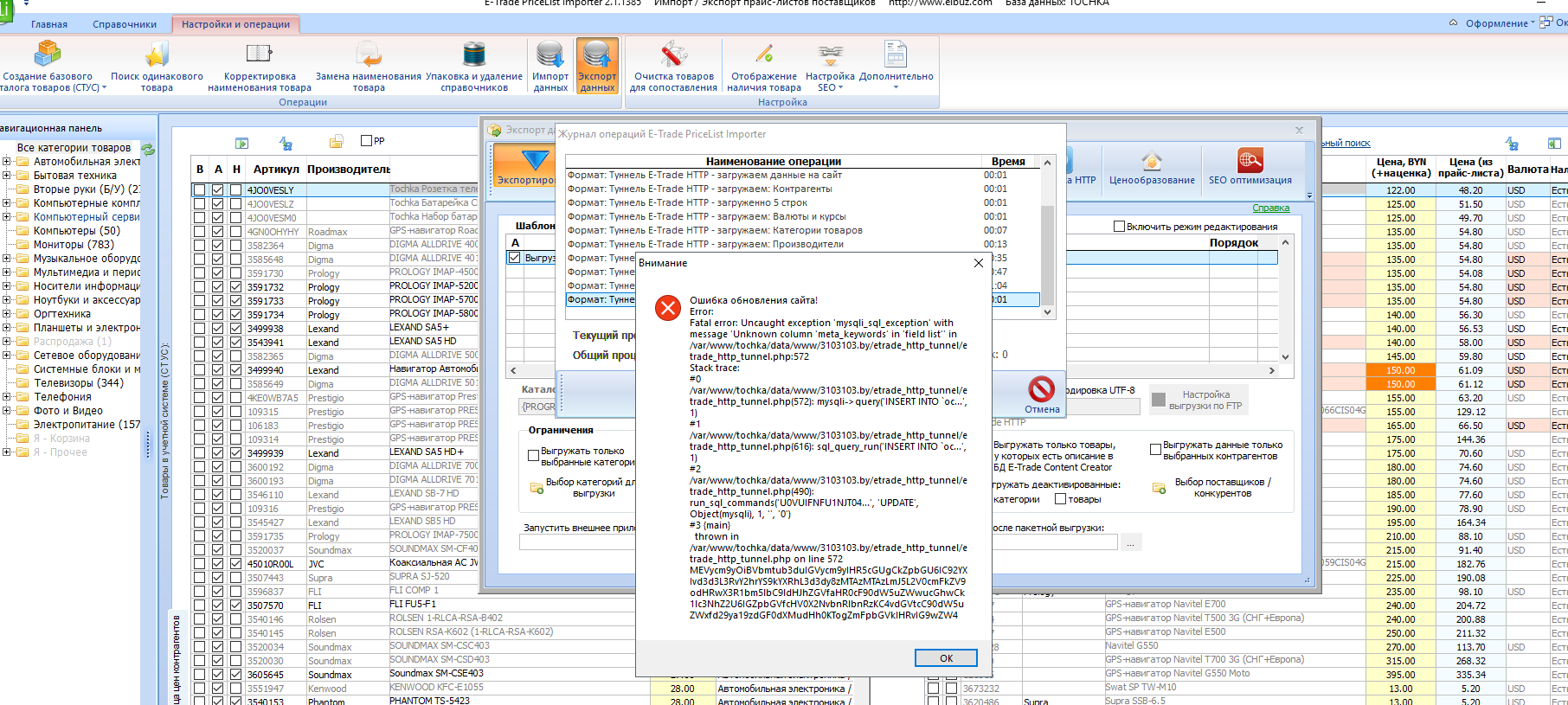Toggle the PP checkbox above product table
1568x705 pixels.
[x=366, y=140]
